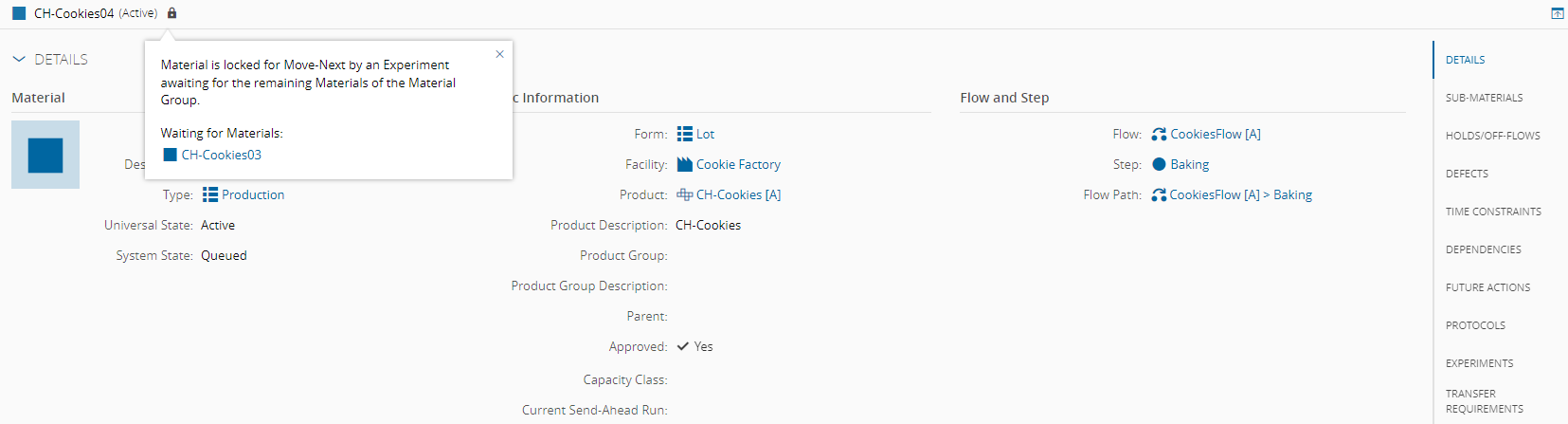This screenshot has height=424, width=1568.
Task: Jump to the TIME CONSTRAINTS section
Action: (x=1493, y=212)
